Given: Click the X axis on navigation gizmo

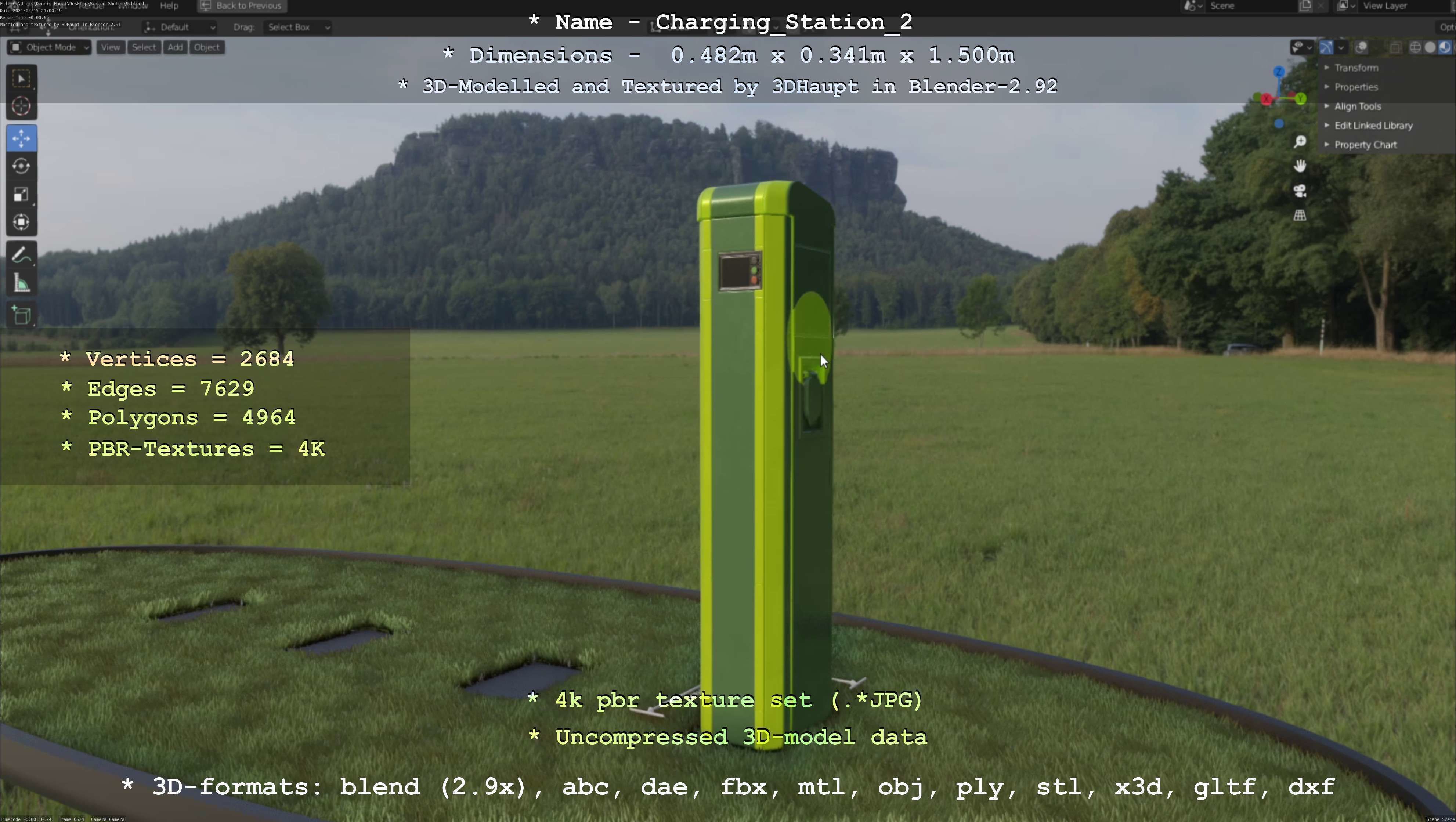Looking at the screenshot, I should (1266, 99).
